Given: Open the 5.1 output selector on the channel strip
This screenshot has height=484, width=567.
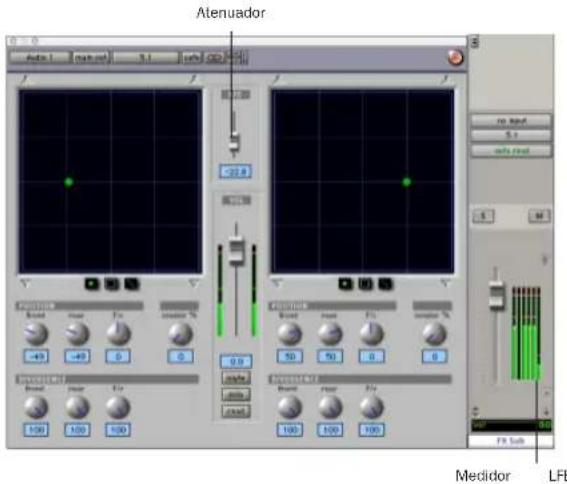Looking at the screenshot, I should (x=511, y=136).
